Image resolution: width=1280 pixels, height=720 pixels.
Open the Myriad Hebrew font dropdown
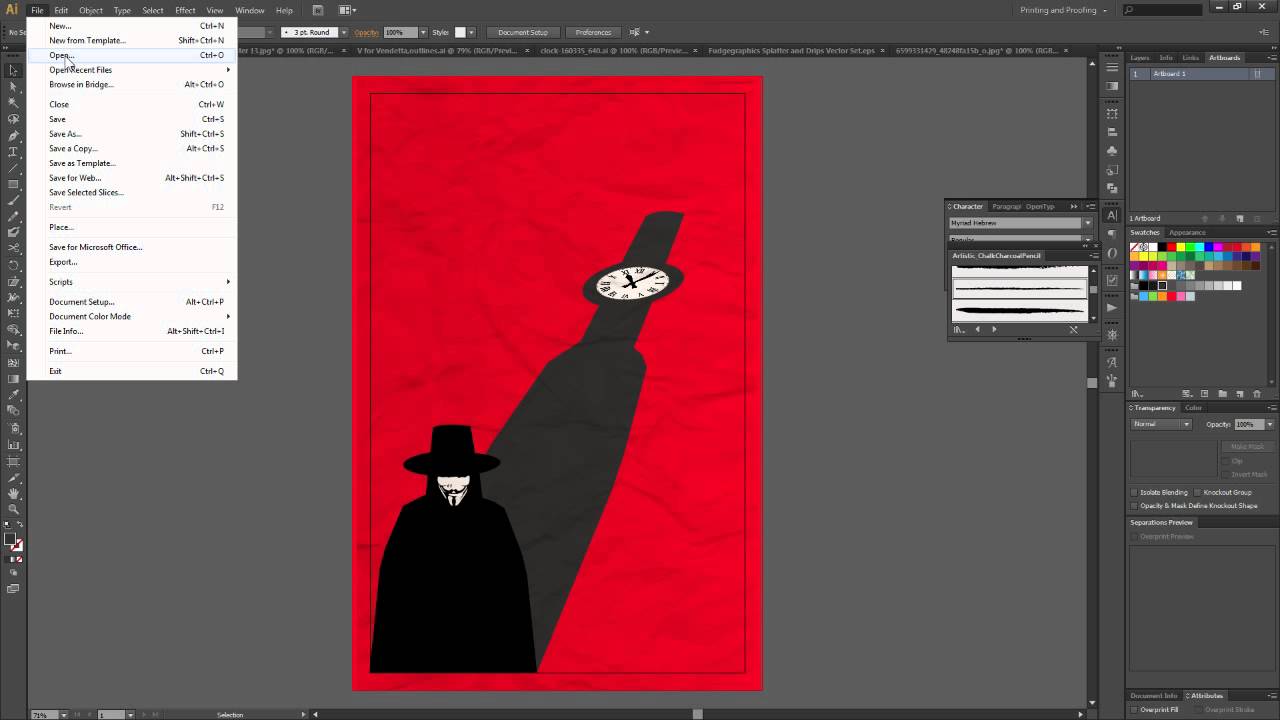[1088, 223]
